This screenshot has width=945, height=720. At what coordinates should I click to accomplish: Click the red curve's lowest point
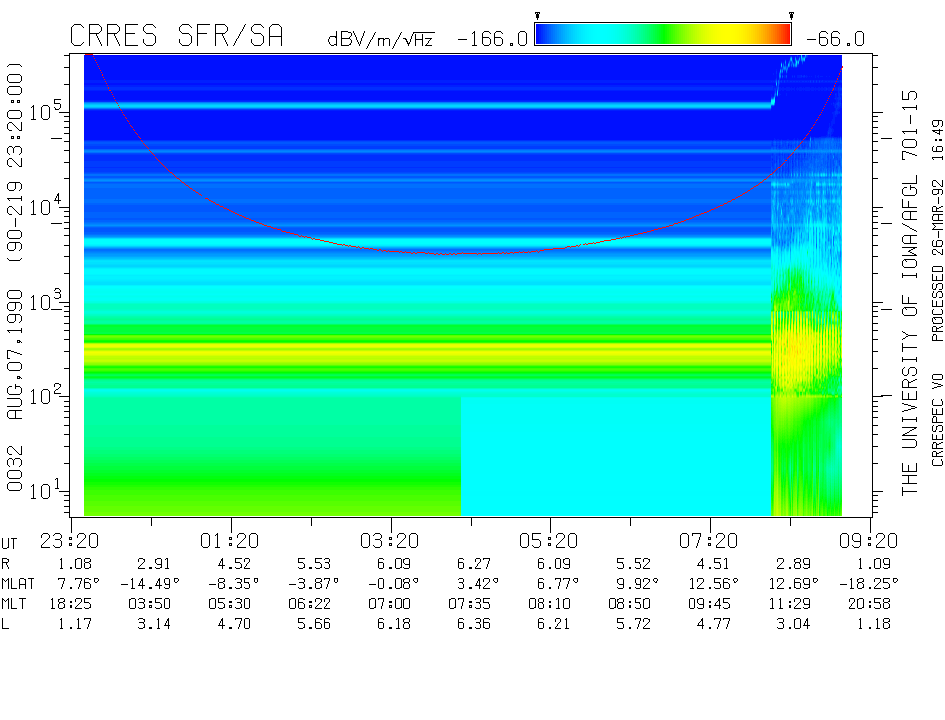point(470,253)
